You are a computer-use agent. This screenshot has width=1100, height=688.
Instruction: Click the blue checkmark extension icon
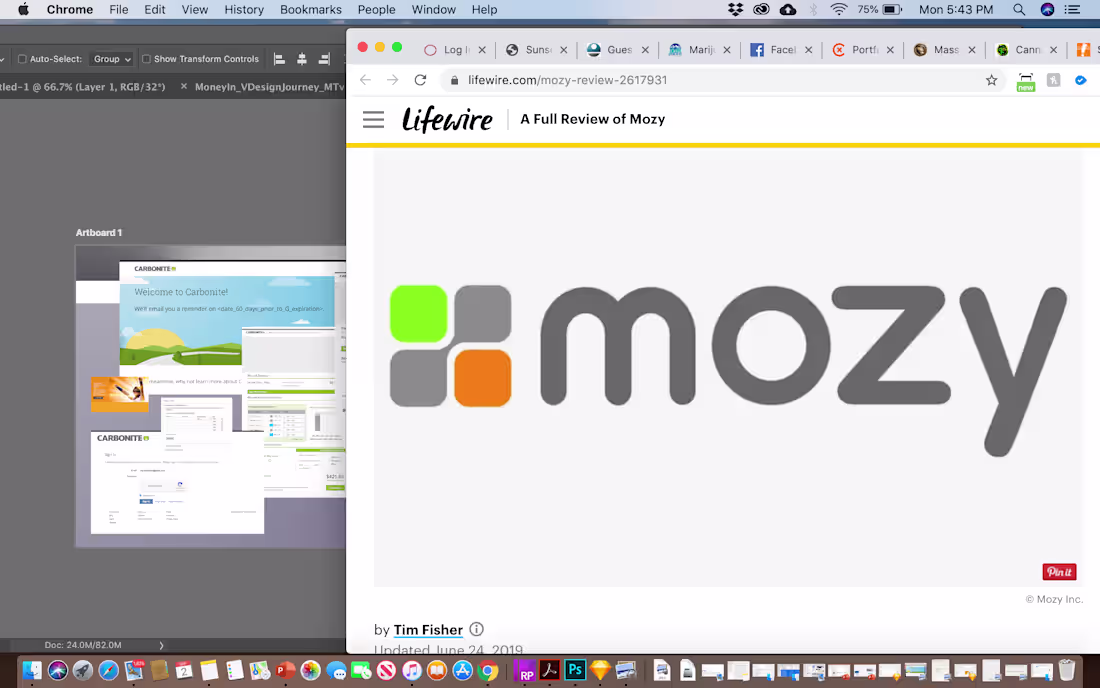point(1080,80)
